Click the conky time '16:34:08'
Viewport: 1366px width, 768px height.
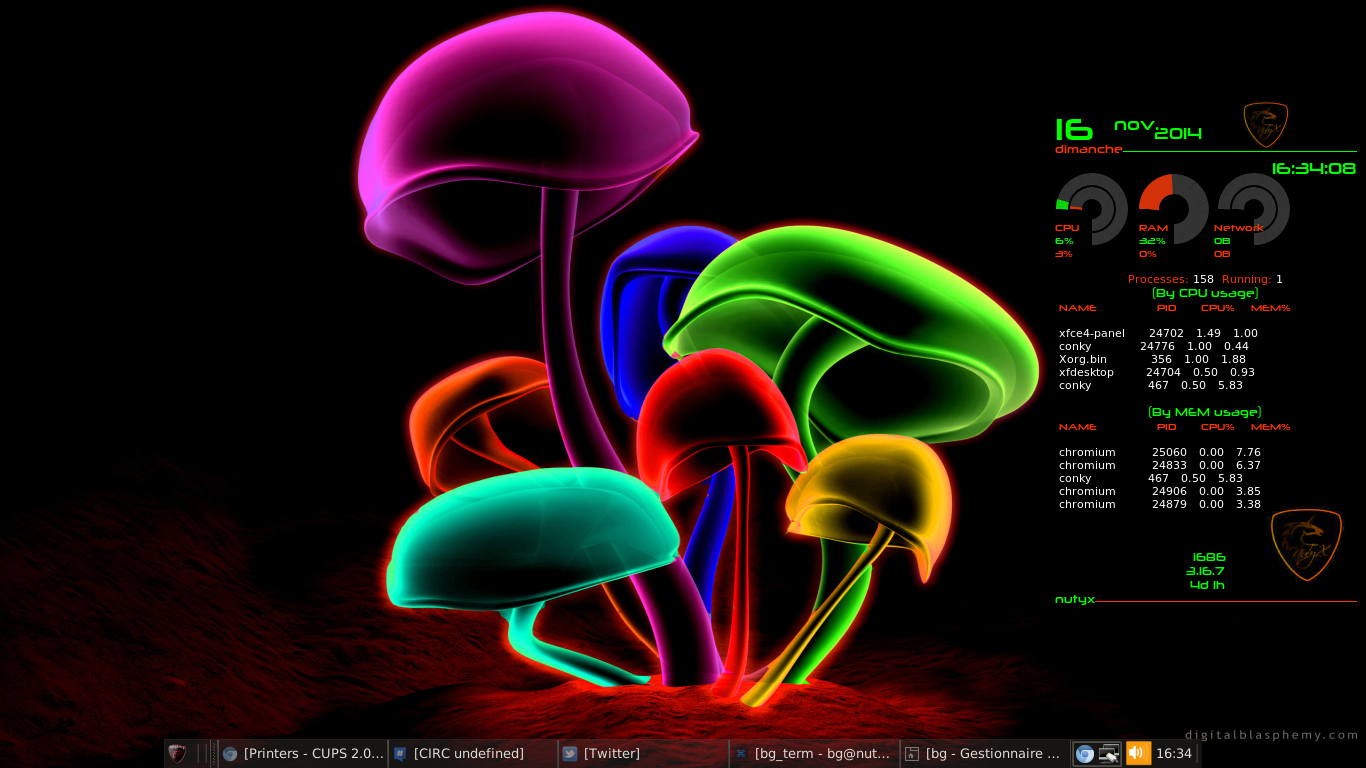point(1313,168)
